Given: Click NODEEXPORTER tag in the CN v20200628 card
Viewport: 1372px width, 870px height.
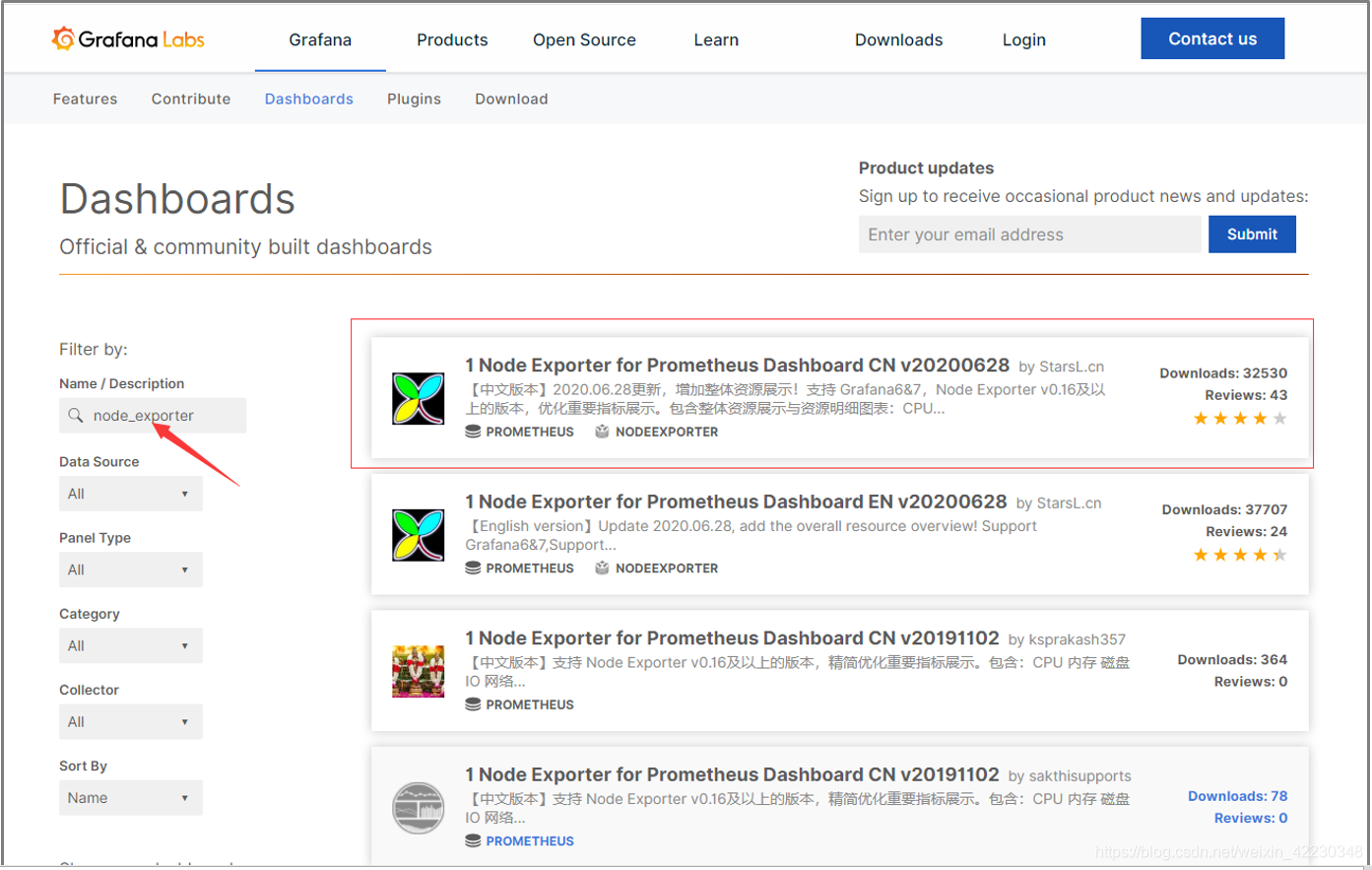Looking at the screenshot, I should tap(667, 432).
